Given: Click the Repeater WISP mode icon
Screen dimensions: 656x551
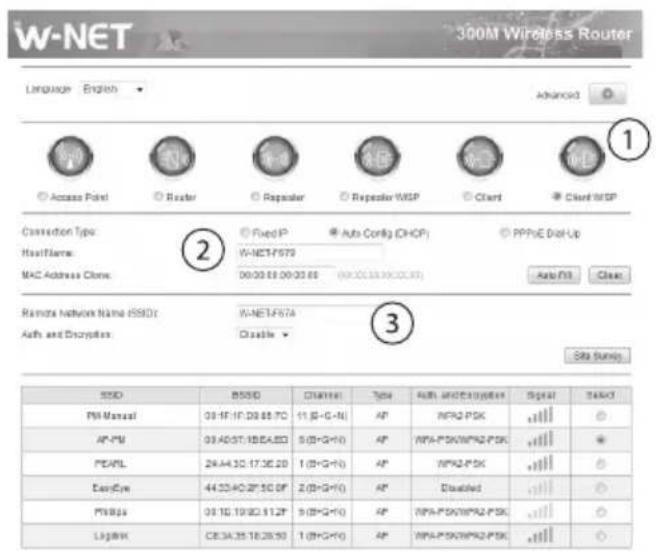Looking at the screenshot, I should pos(377,157).
